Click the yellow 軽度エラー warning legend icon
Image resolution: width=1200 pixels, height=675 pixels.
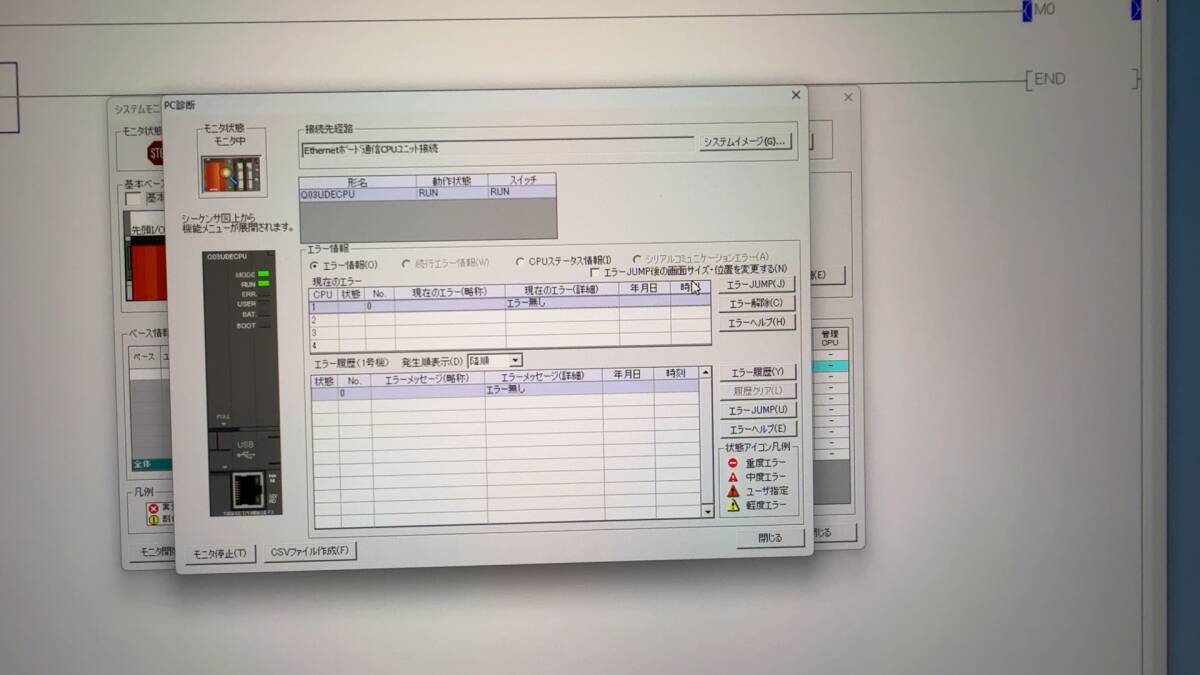(x=733, y=506)
